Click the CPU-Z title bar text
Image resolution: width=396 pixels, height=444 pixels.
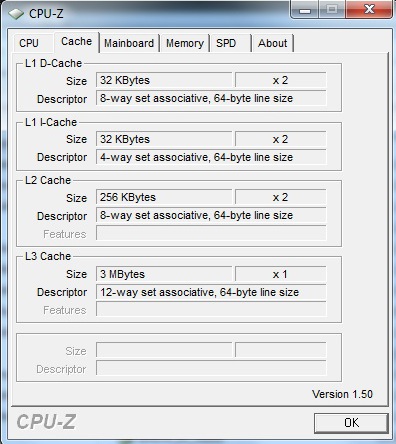[46, 14]
